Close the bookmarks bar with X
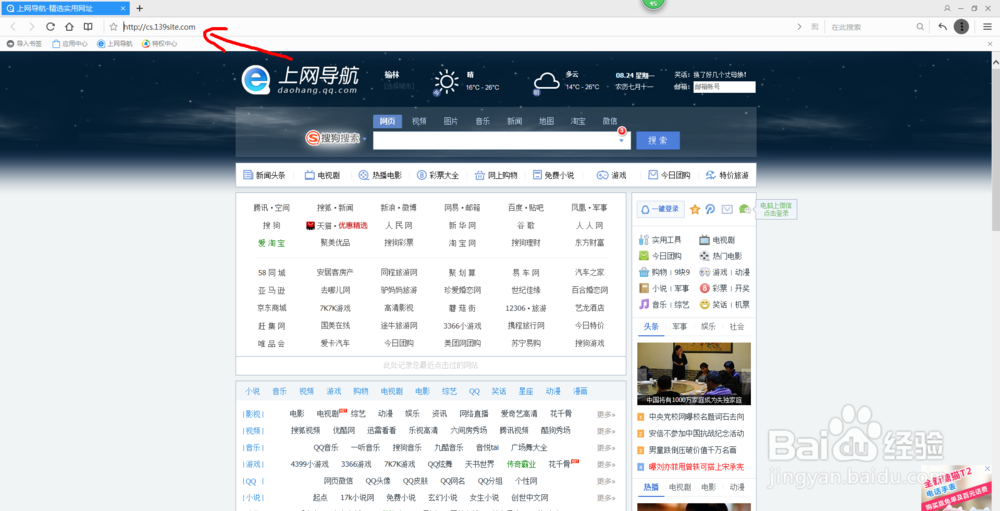Image resolution: width=1000 pixels, height=511 pixels. pyautogui.click(x=990, y=43)
